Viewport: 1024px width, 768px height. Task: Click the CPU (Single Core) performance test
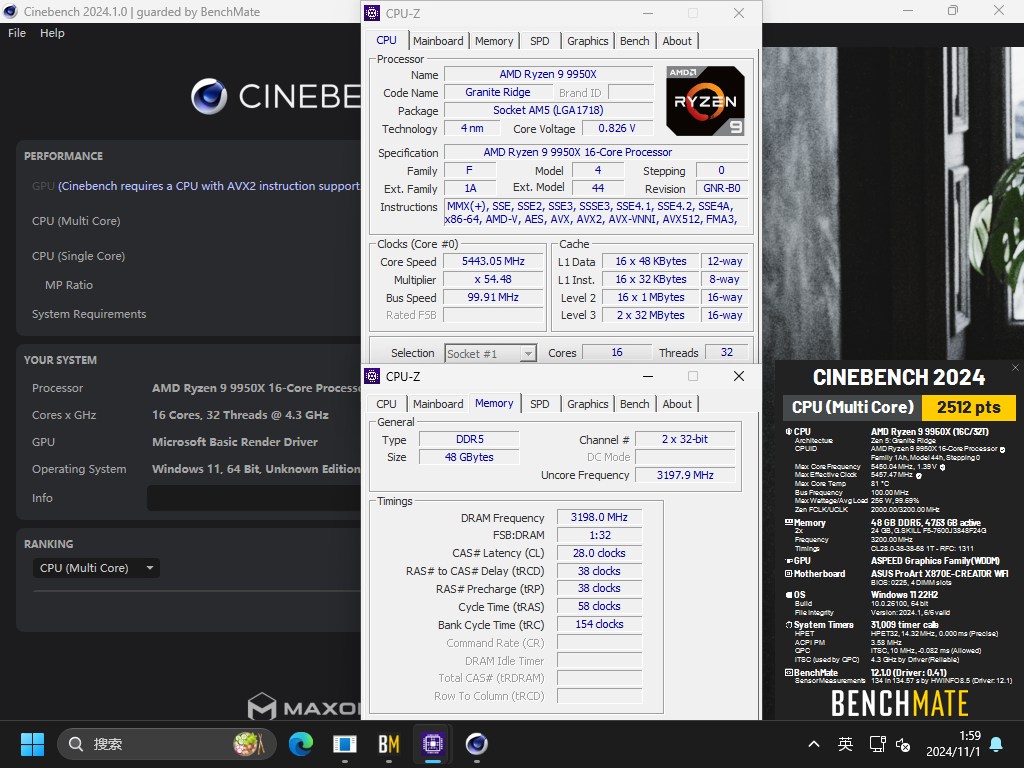pyautogui.click(x=78, y=256)
